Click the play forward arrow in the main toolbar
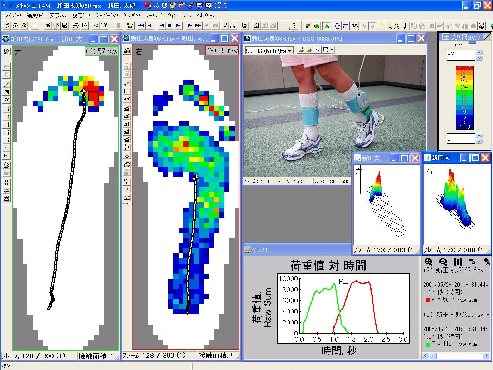 (x=178, y=25)
